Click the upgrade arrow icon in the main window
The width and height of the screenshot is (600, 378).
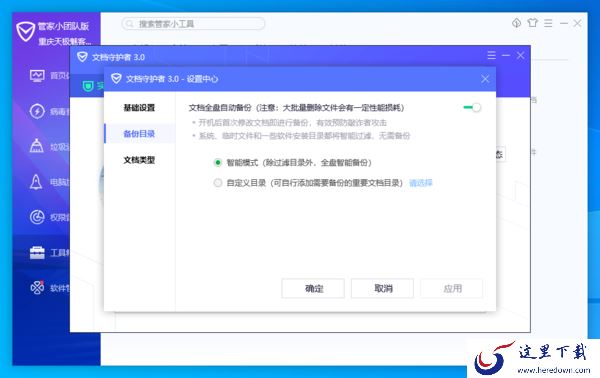click(x=517, y=23)
